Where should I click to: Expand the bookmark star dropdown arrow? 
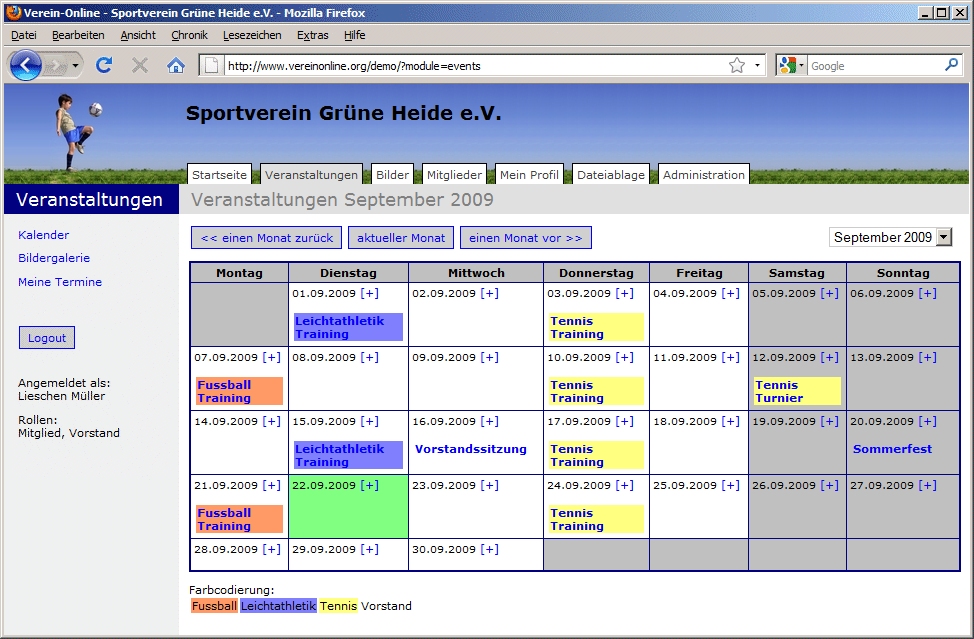(x=757, y=65)
